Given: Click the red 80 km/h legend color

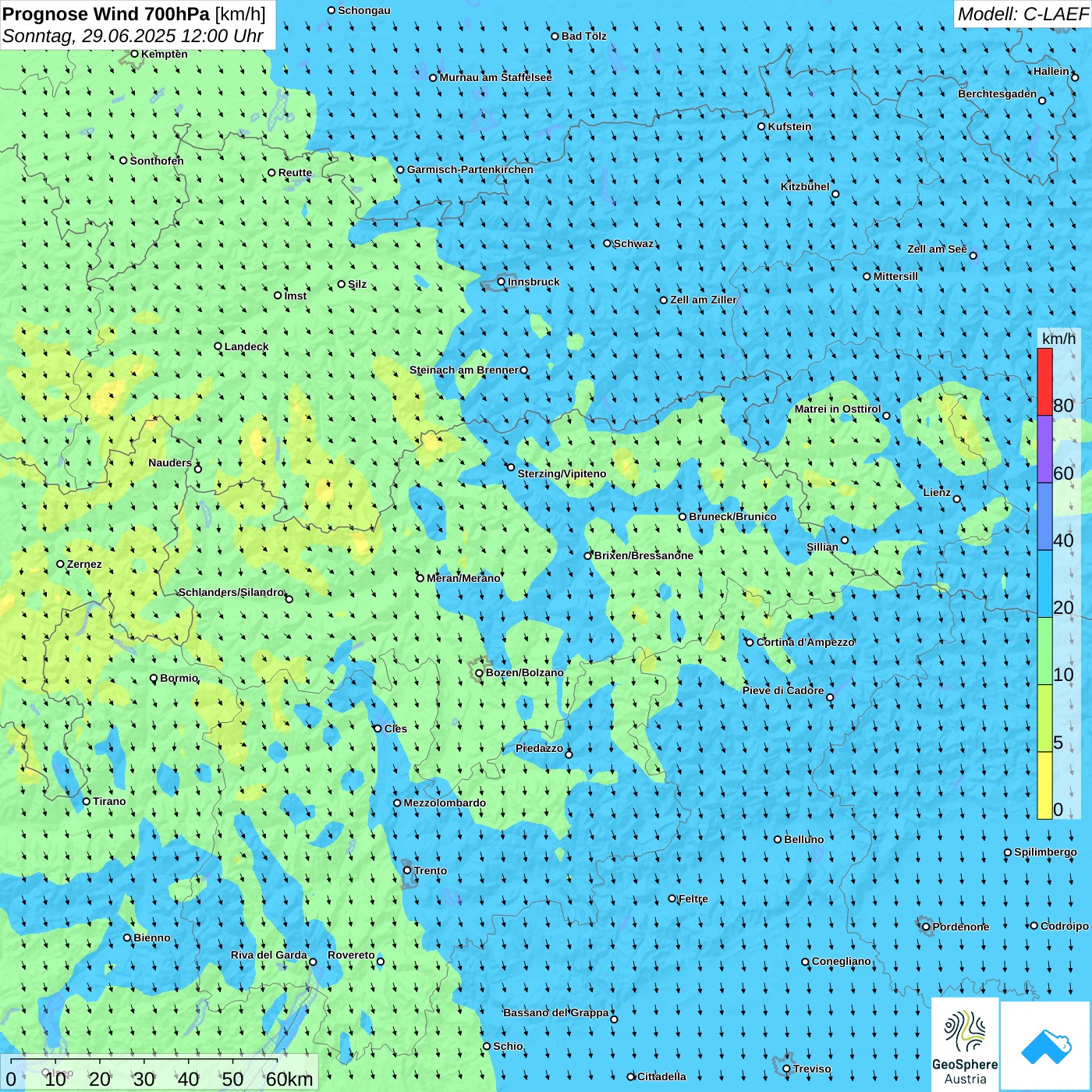Looking at the screenshot, I should (1044, 381).
